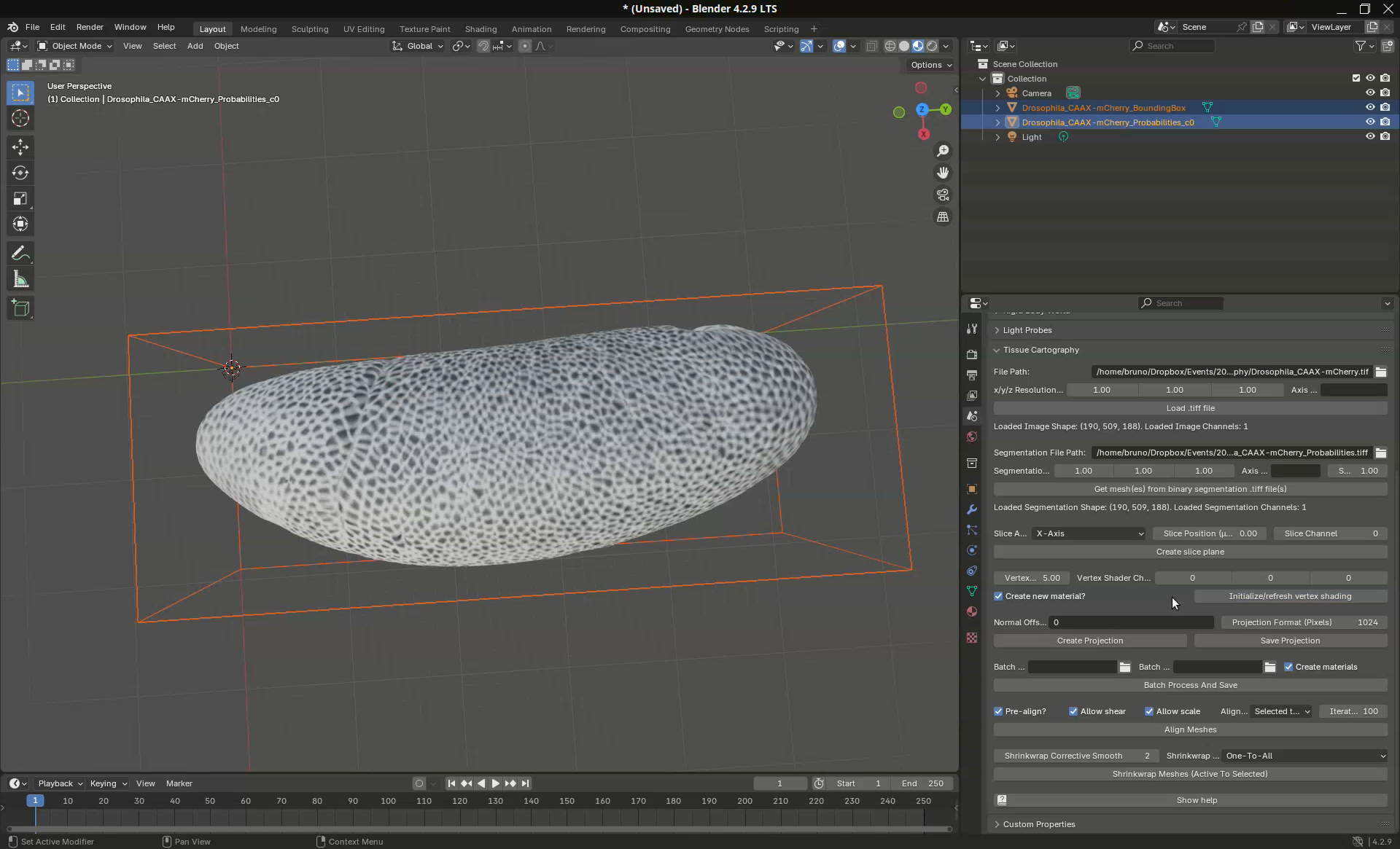Open the Material properties tab

tap(972, 611)
